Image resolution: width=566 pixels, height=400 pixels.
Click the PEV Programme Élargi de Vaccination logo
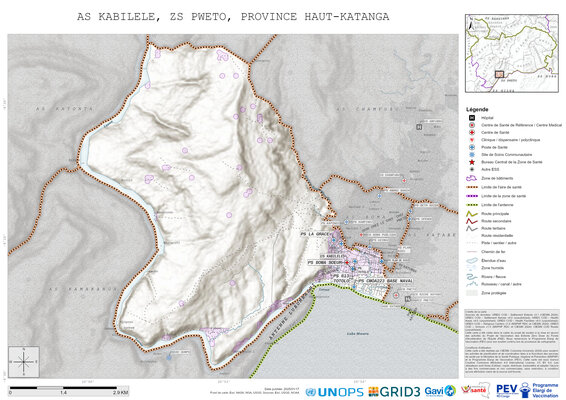(527, 391)
